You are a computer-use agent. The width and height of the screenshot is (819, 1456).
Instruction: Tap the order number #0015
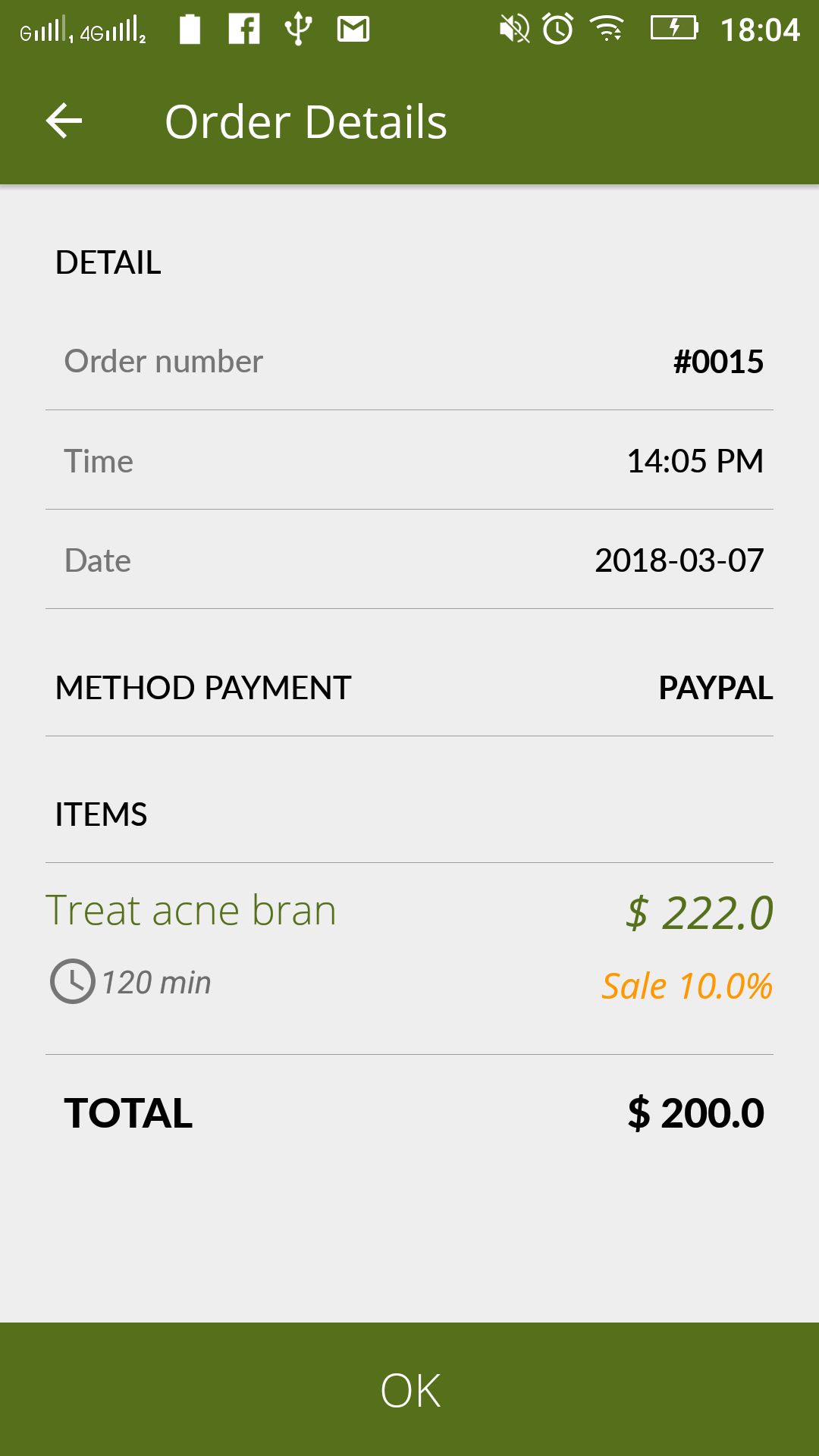click(718, 362)
